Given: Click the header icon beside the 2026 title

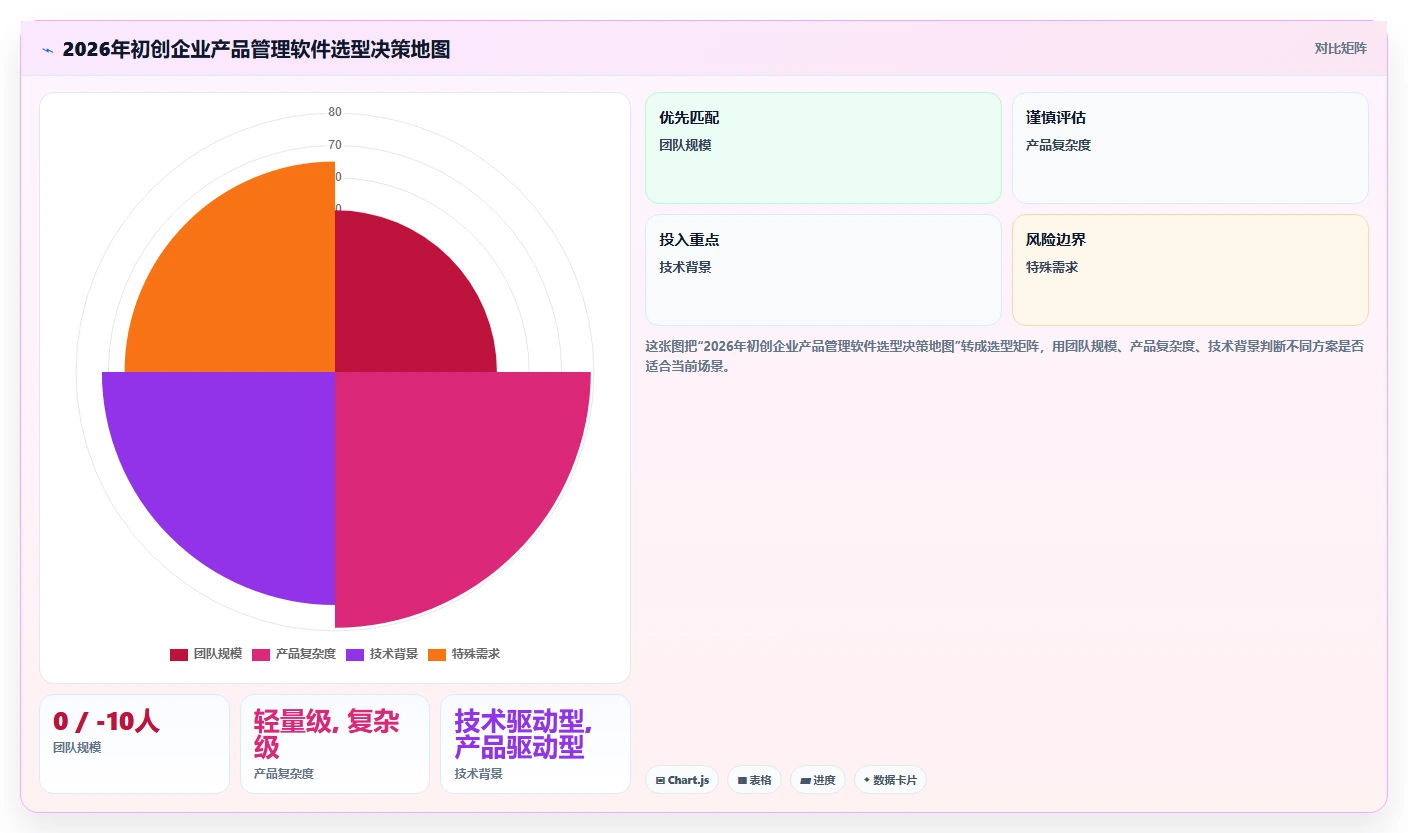Looking at the screenshot, I should click(x=47, y=49).
